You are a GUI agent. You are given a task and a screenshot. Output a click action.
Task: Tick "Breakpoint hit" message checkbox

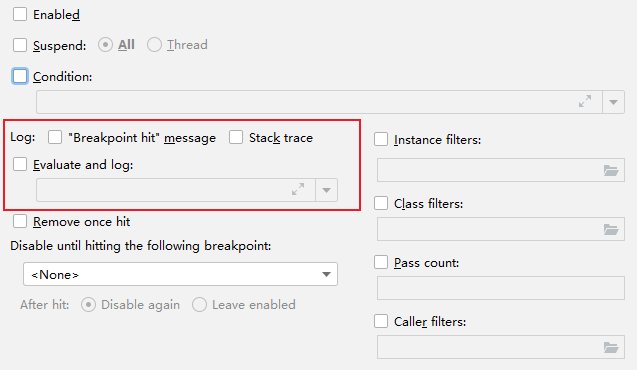55,137
